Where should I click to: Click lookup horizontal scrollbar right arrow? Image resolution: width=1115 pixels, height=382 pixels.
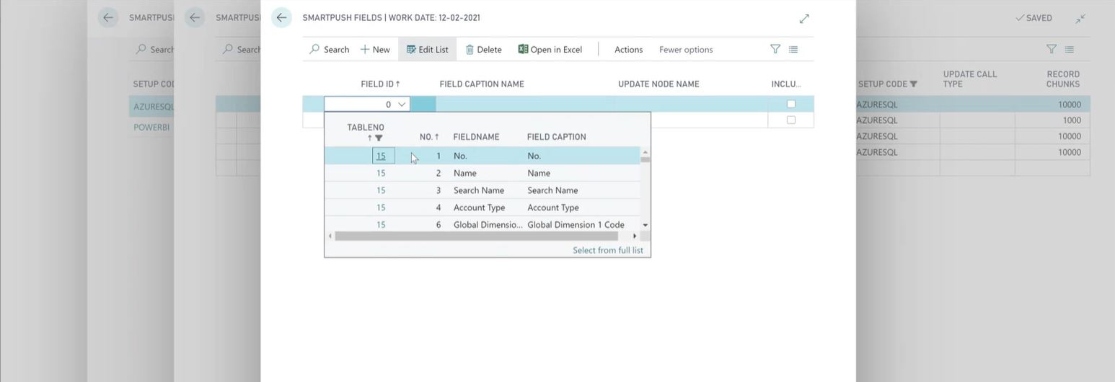pyautogui.click(x=635, y=235)
